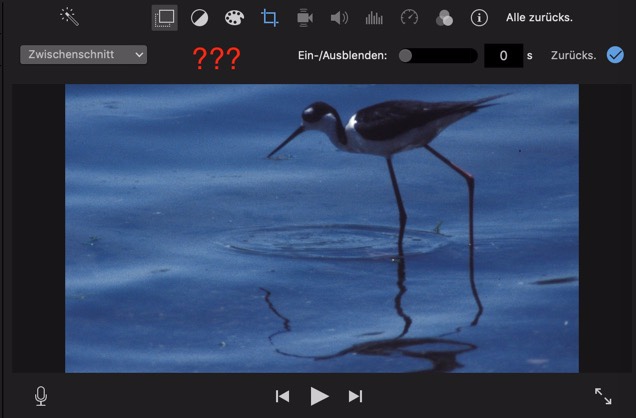Screen dimensions: 636x418
Task: Open the cropping tool
Action: (x=269, y=18)
